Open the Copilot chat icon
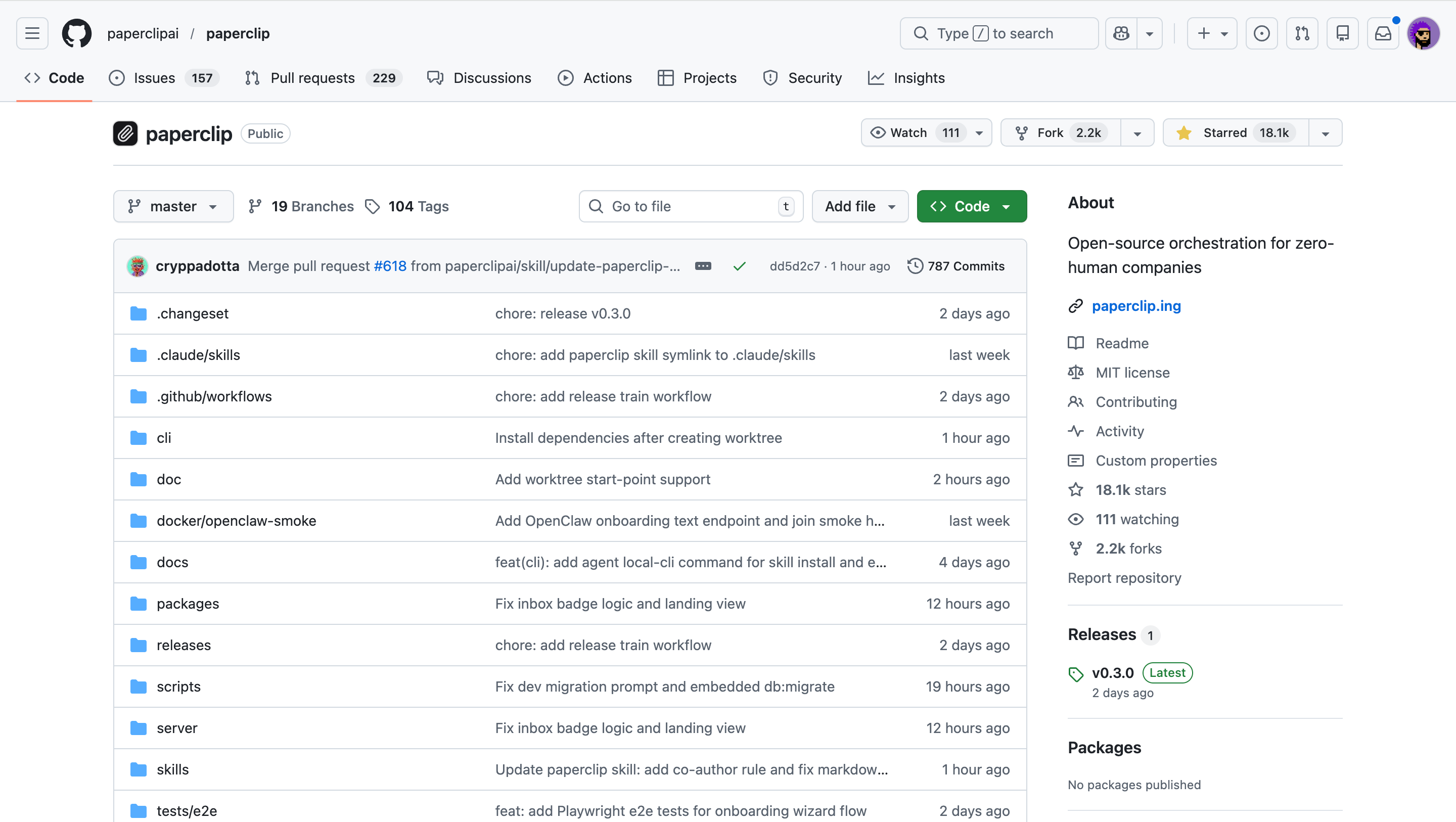The image size is (1456, 822). 1121,33
